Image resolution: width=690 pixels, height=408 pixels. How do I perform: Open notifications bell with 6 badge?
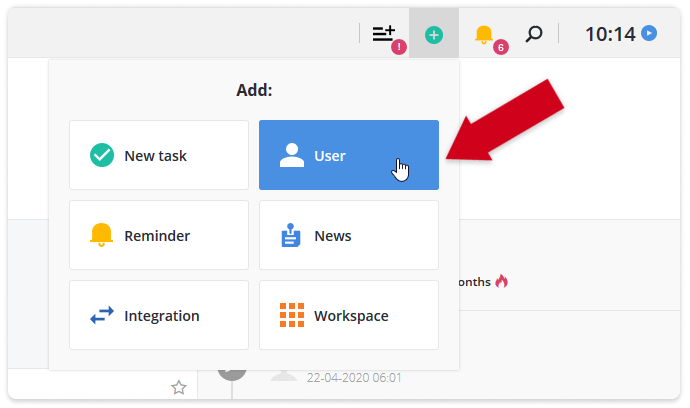[484, 34]
